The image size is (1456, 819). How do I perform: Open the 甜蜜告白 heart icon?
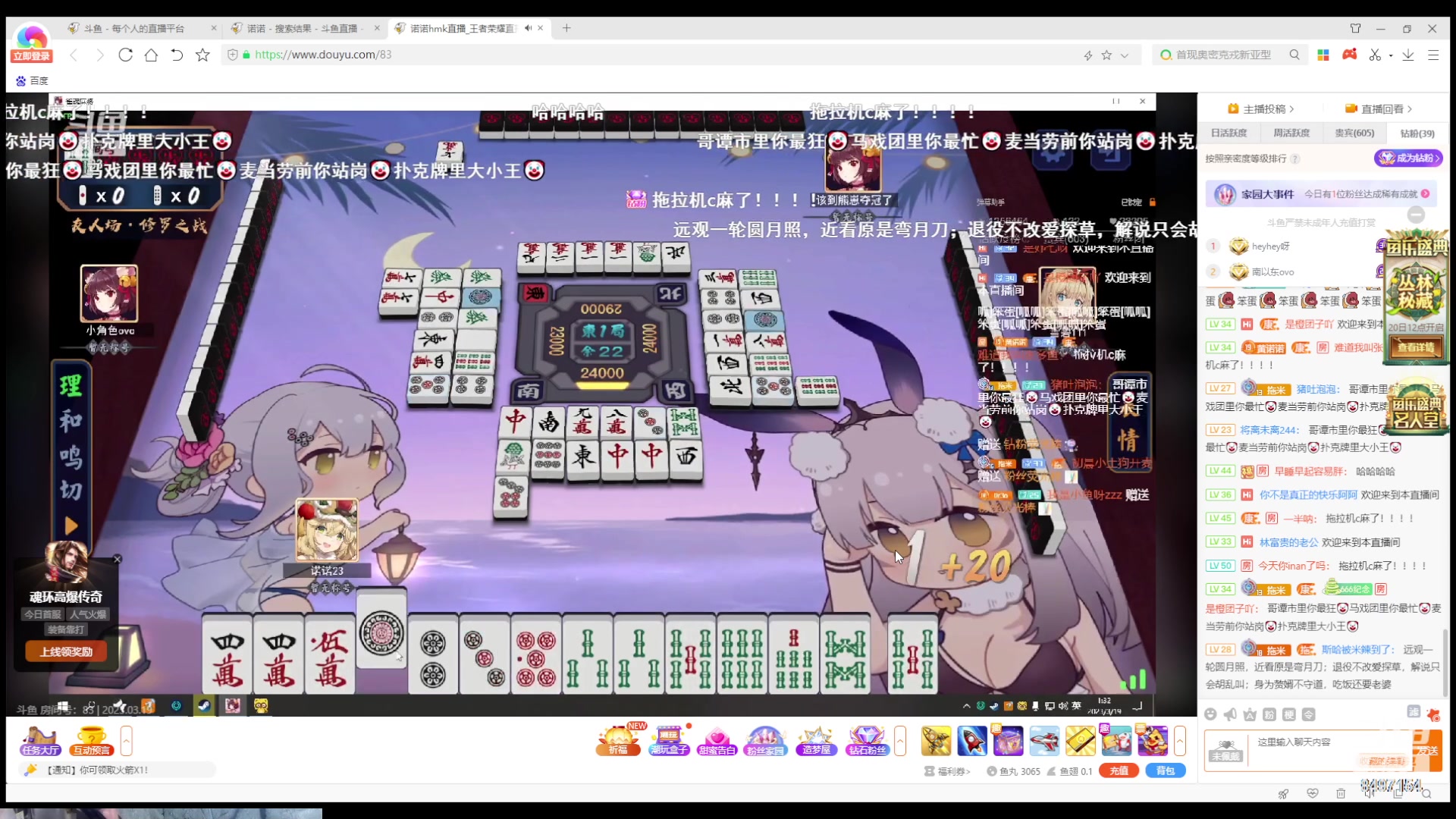[717, 739]
